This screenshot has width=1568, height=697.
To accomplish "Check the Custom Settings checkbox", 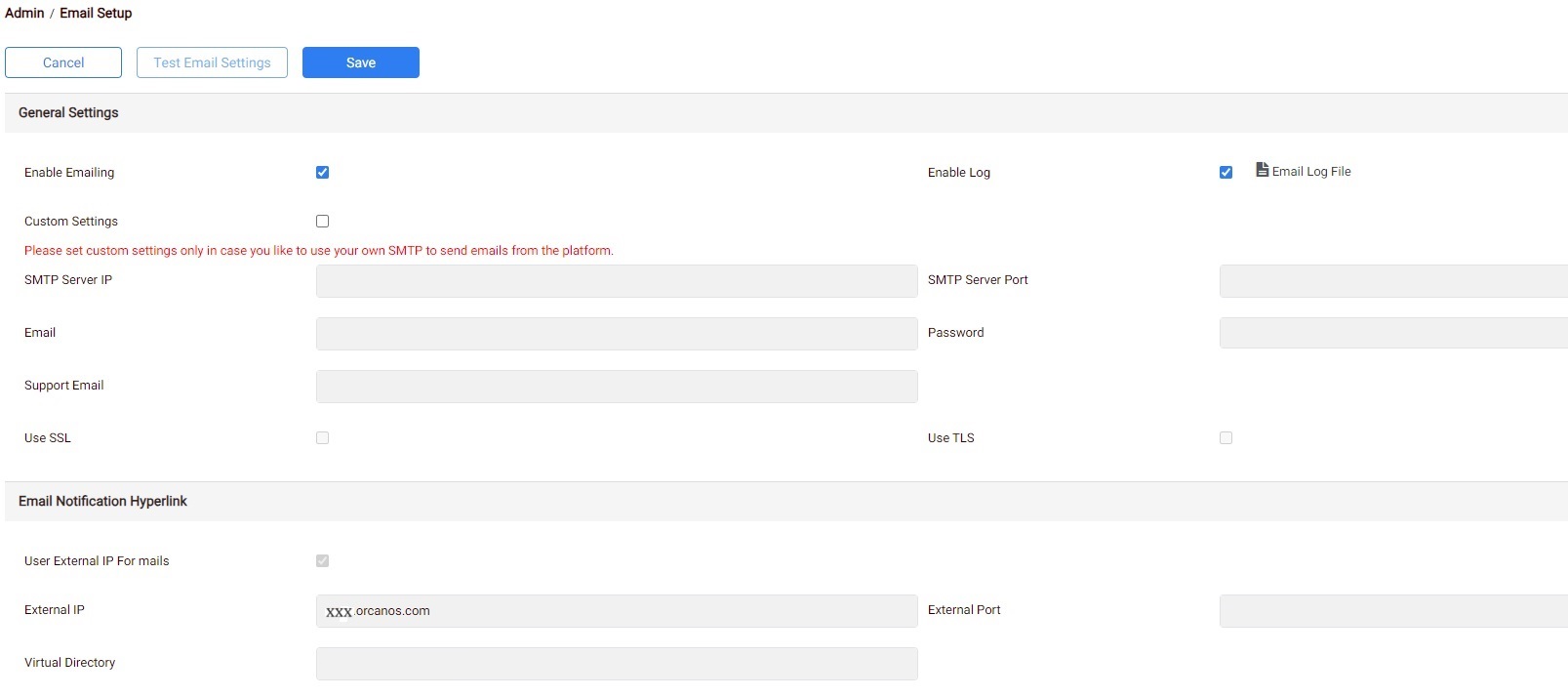I will (322, 221).
